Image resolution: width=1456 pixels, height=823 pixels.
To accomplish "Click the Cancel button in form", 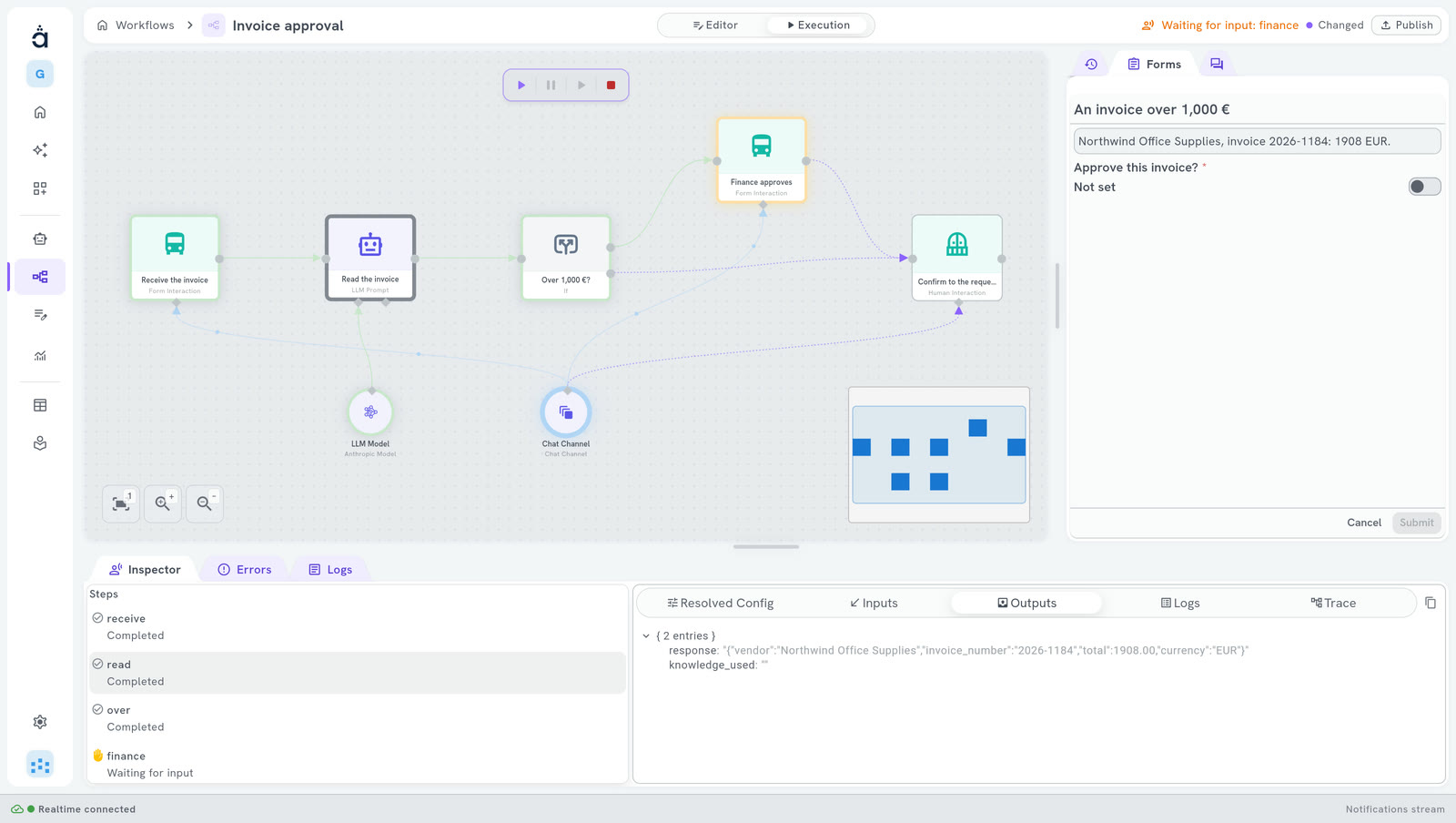I will 1364,523.
